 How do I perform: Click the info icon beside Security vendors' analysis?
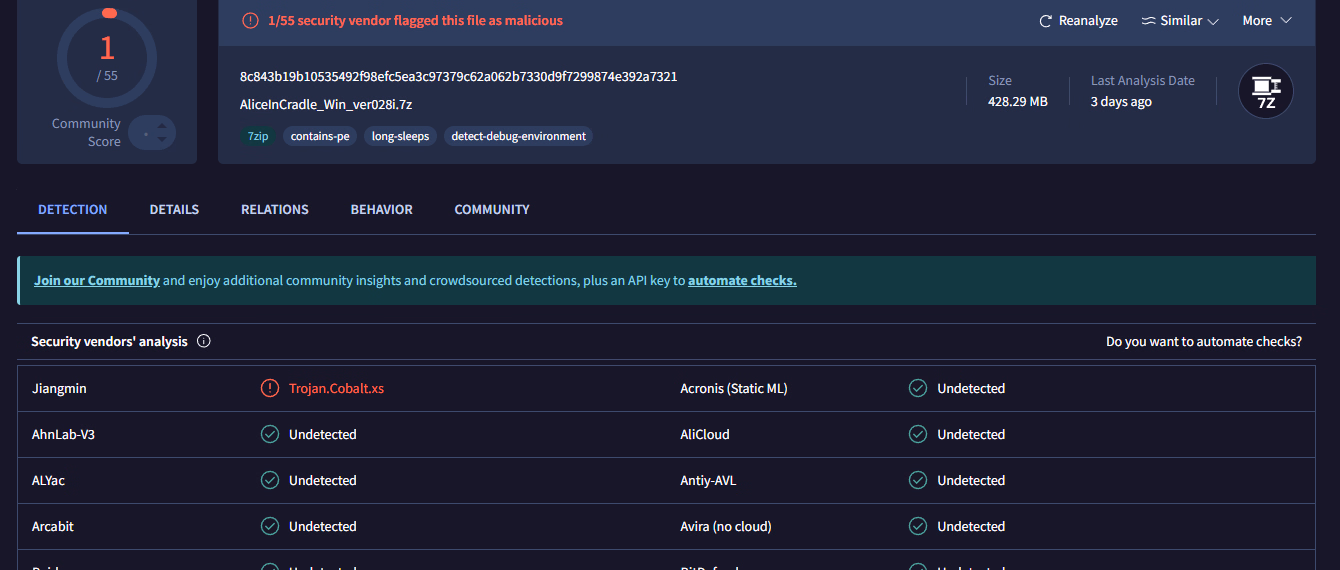tap(204, 341)
